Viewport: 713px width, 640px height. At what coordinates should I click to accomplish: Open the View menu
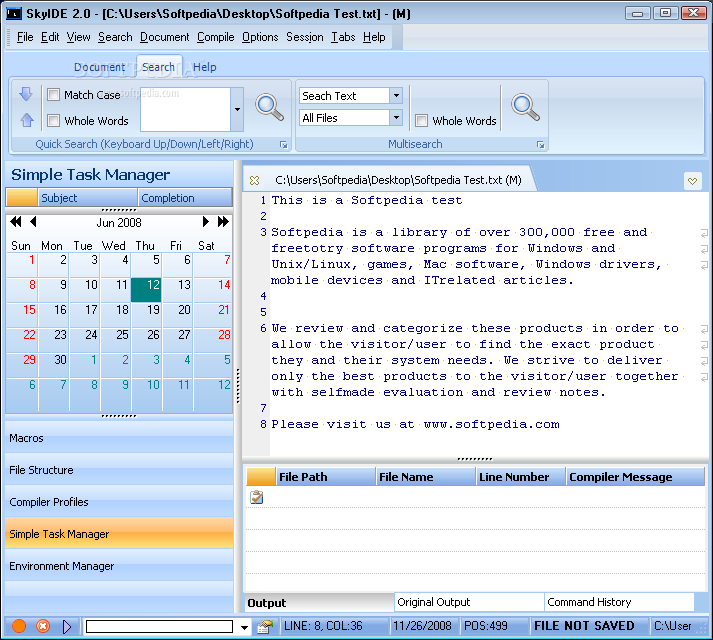tap(78, 37)
